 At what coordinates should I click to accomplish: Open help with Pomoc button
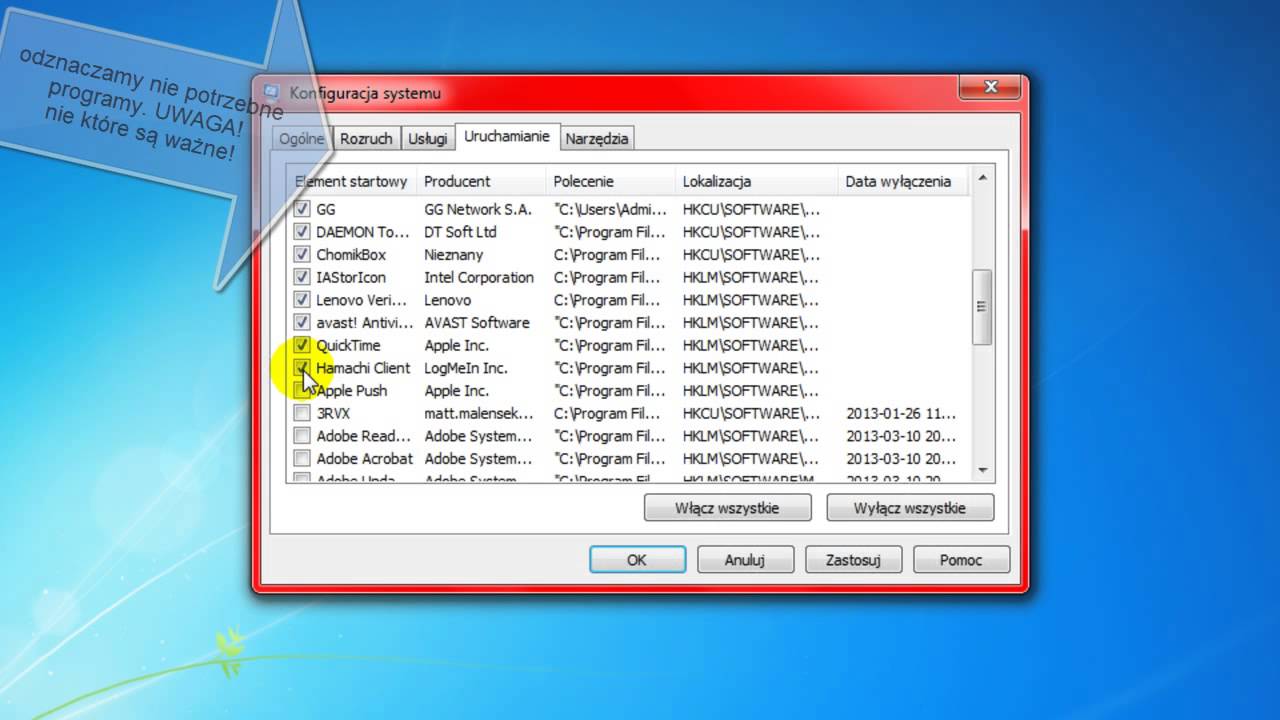point(961,560)
